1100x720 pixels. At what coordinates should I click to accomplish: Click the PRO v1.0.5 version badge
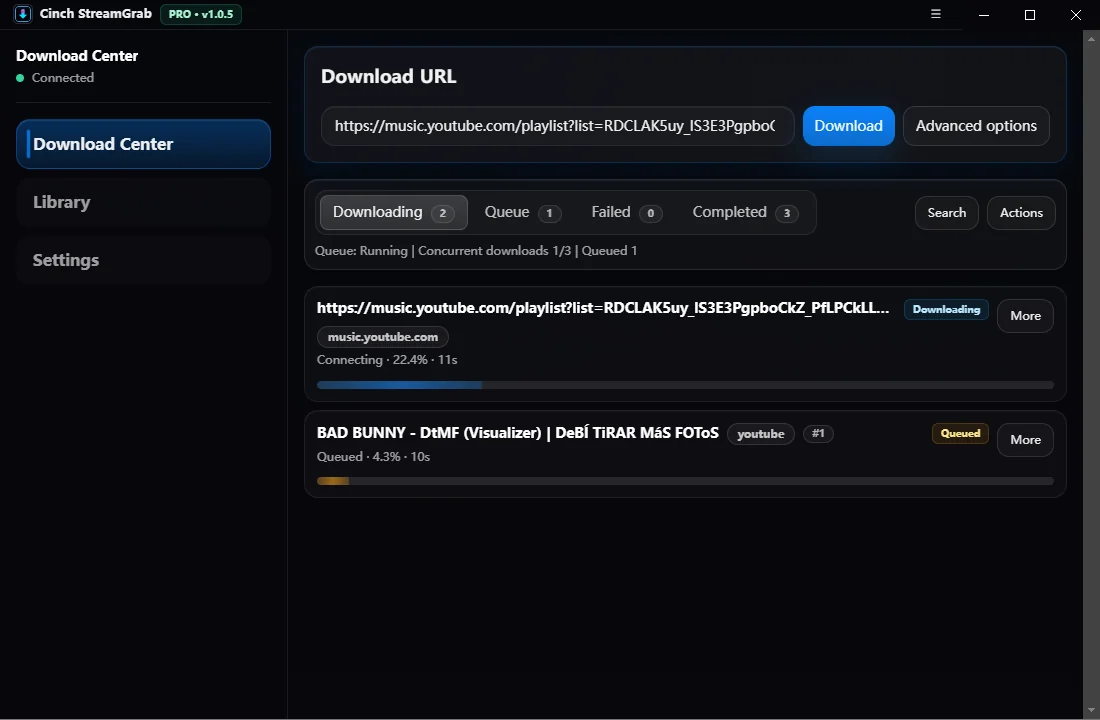[200, 14]
